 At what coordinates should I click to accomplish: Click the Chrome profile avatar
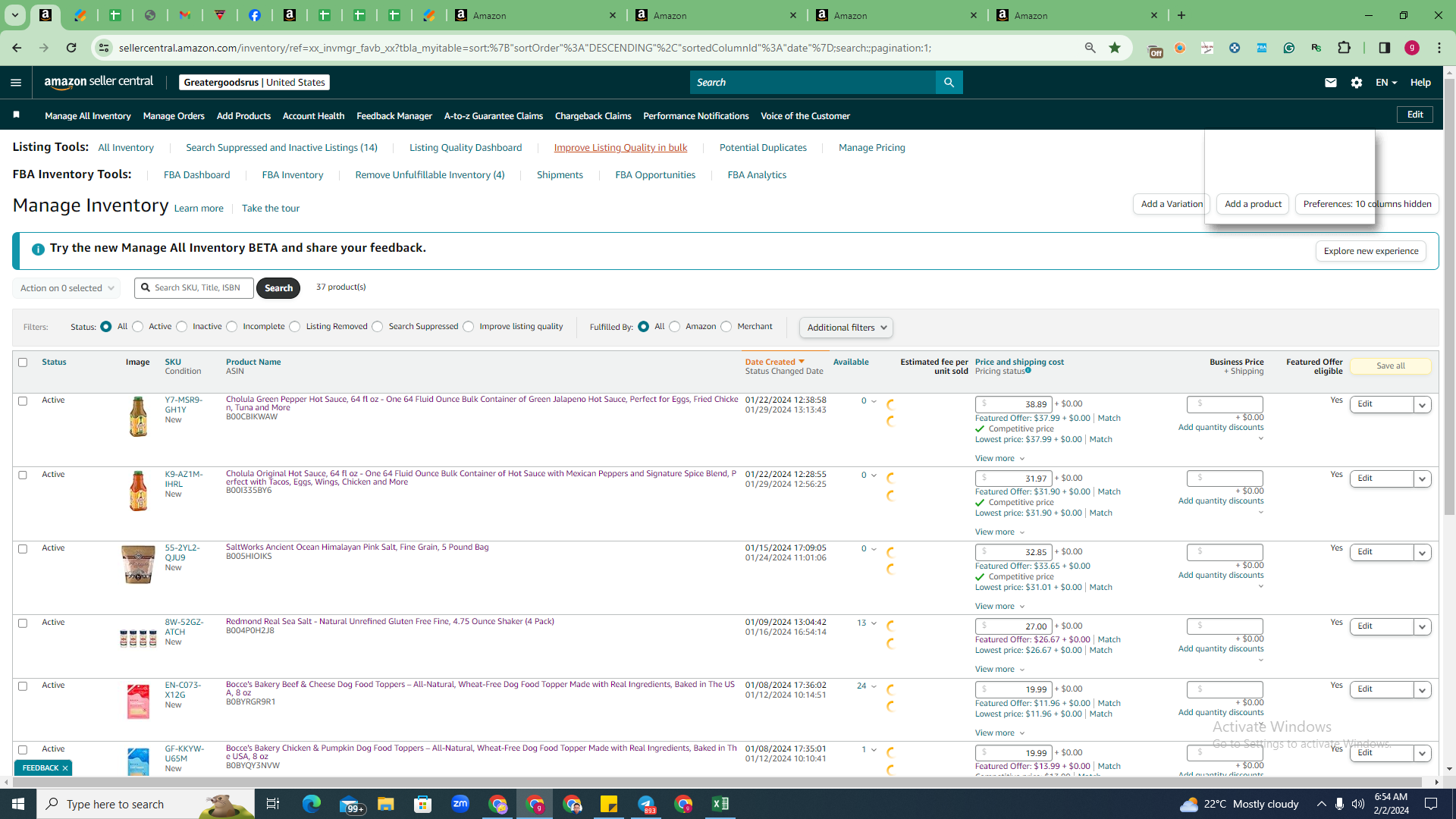[1412, 48]
